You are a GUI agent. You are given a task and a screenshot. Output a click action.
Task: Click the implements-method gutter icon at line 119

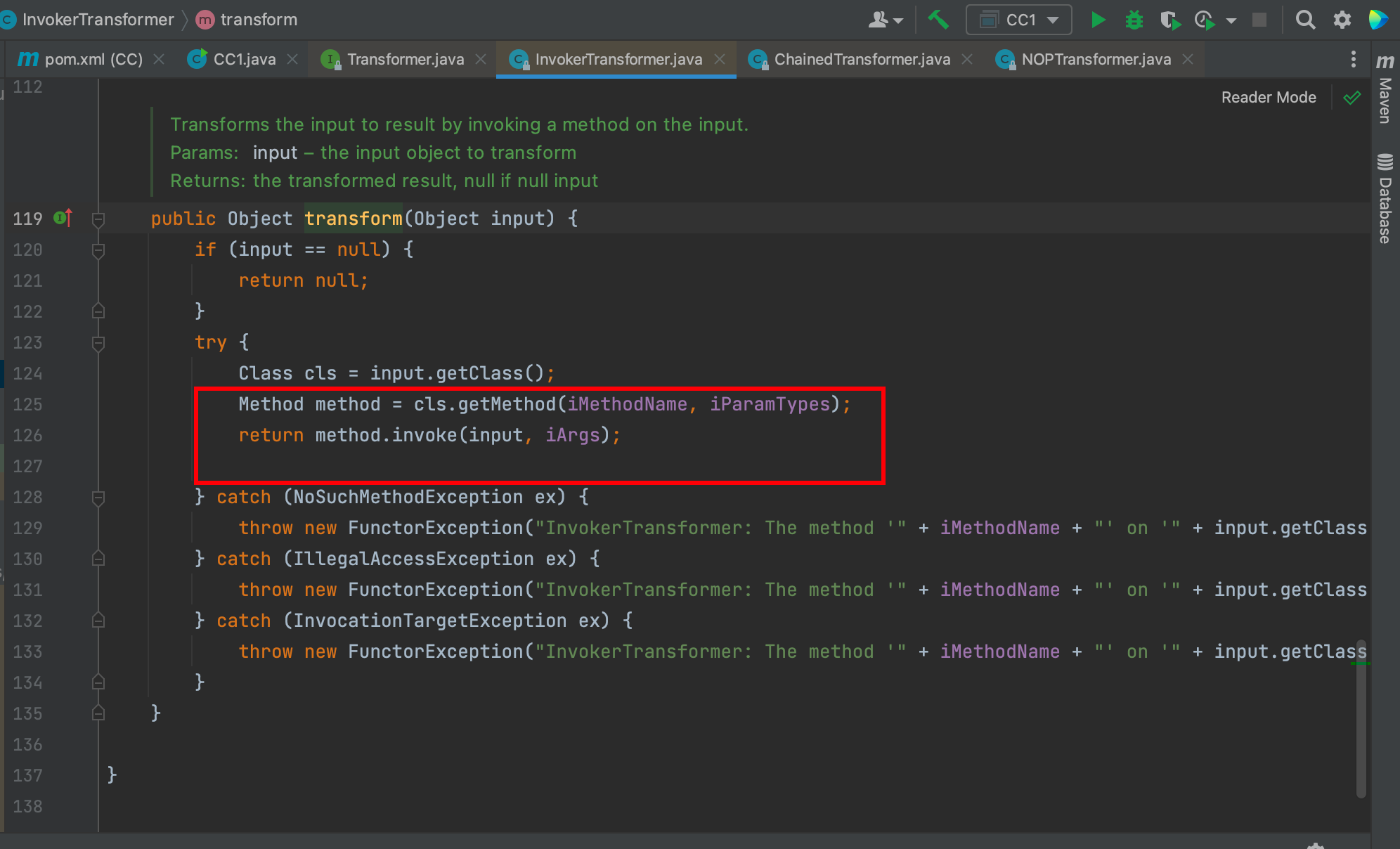(x=63, y=219)
